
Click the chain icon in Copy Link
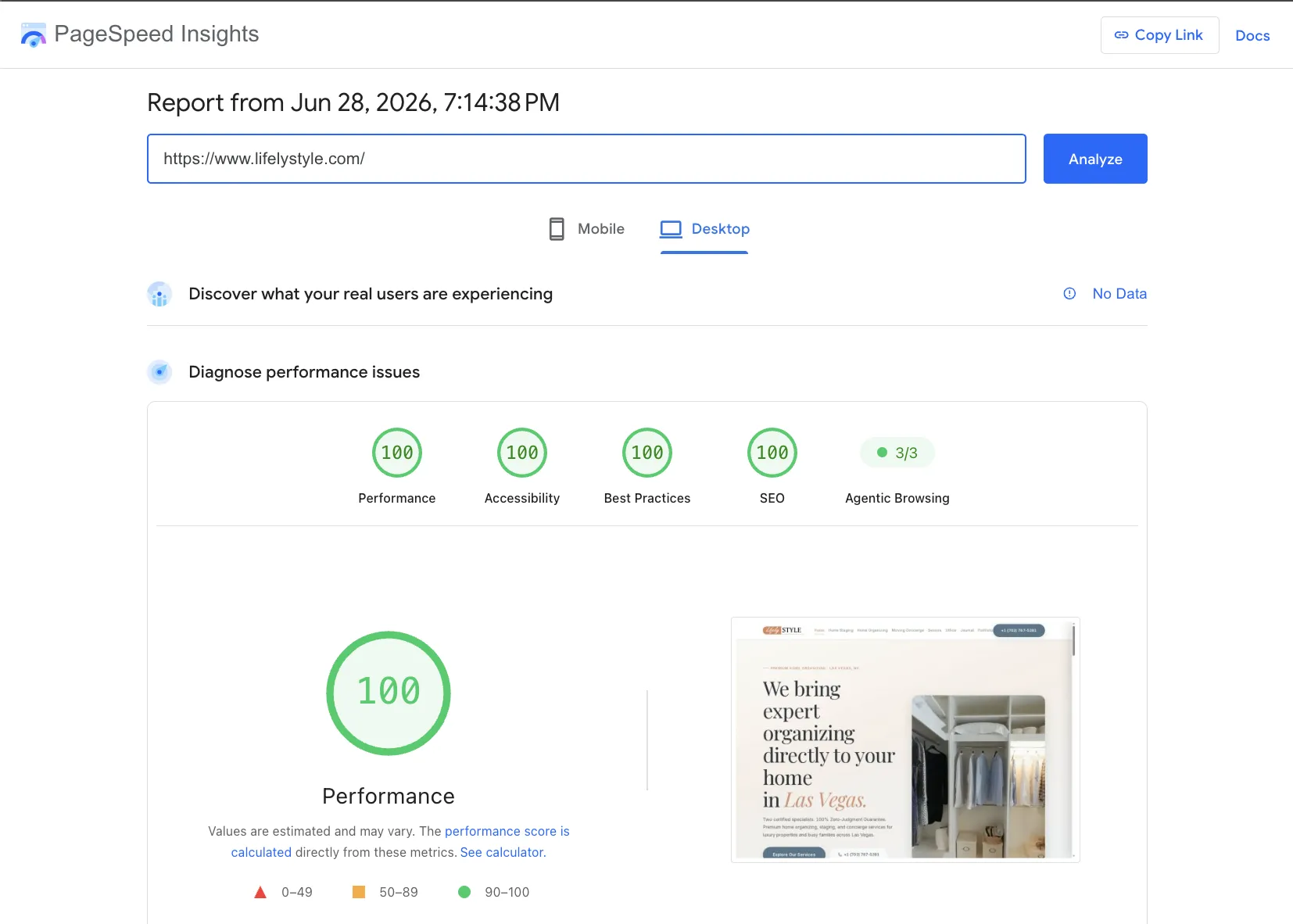1121,35
